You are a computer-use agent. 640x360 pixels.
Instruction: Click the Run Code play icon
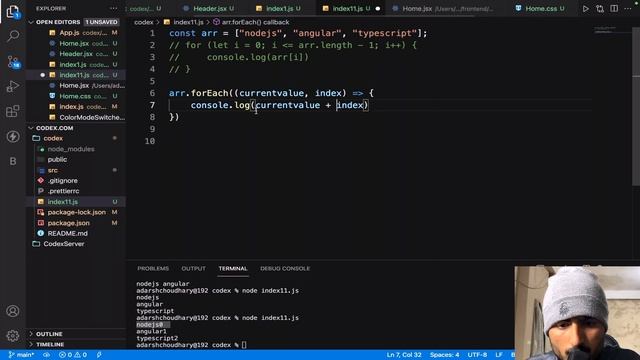pos(586,9)
